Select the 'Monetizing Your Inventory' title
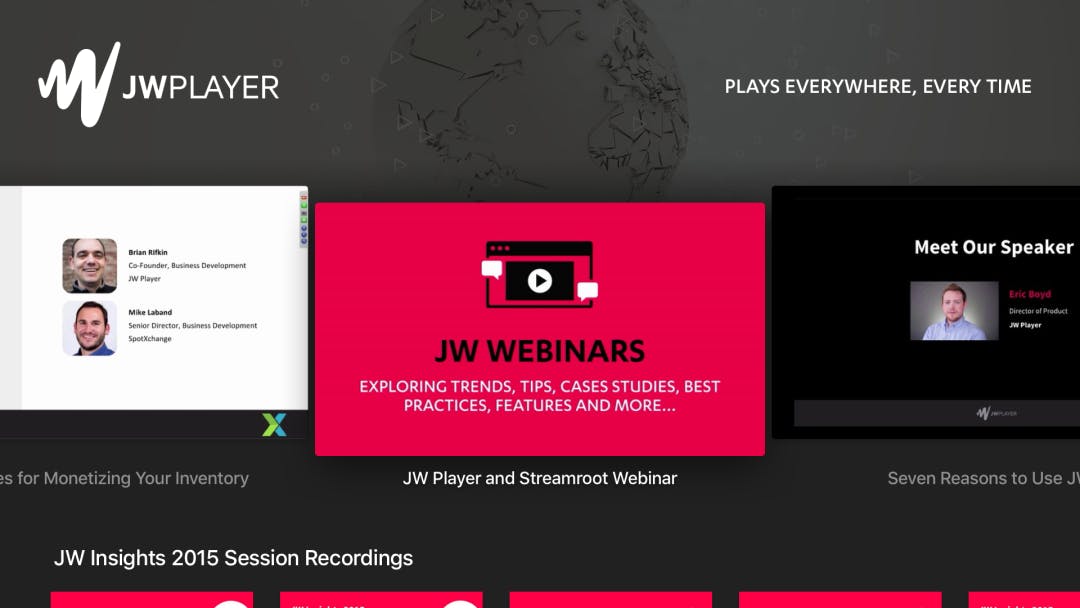The width and height of the screenshot is (1080, 608). (x=124, y=478)
